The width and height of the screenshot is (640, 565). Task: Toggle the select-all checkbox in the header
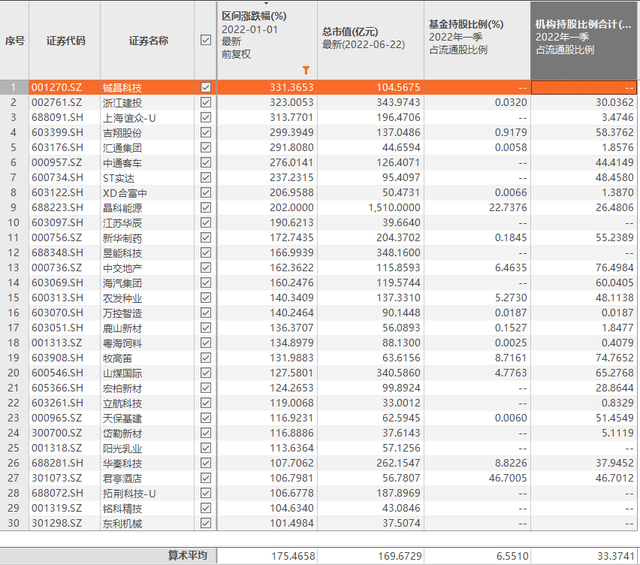[206, 40]
